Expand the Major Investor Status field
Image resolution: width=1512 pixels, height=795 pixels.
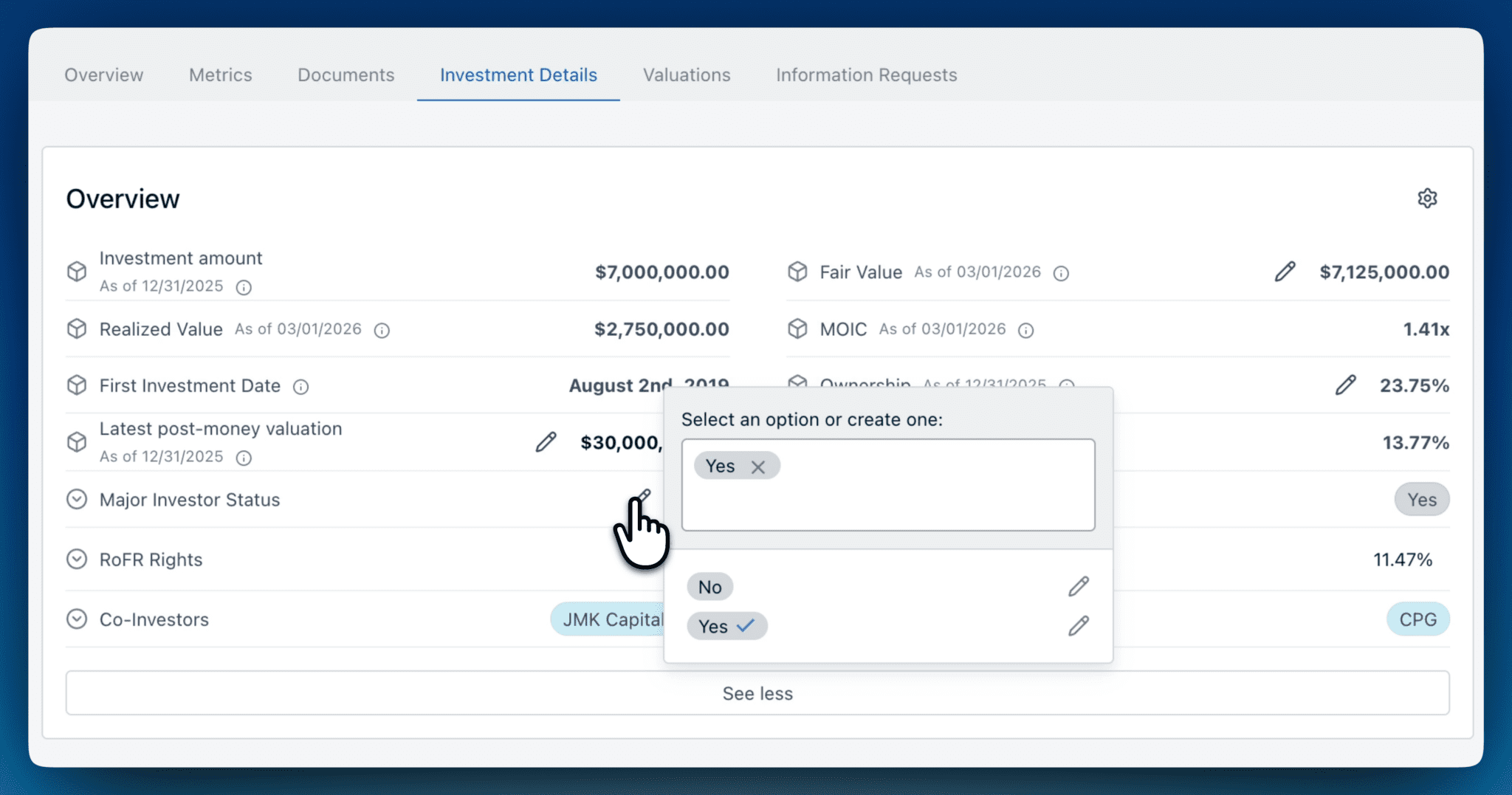pos(77,500)
